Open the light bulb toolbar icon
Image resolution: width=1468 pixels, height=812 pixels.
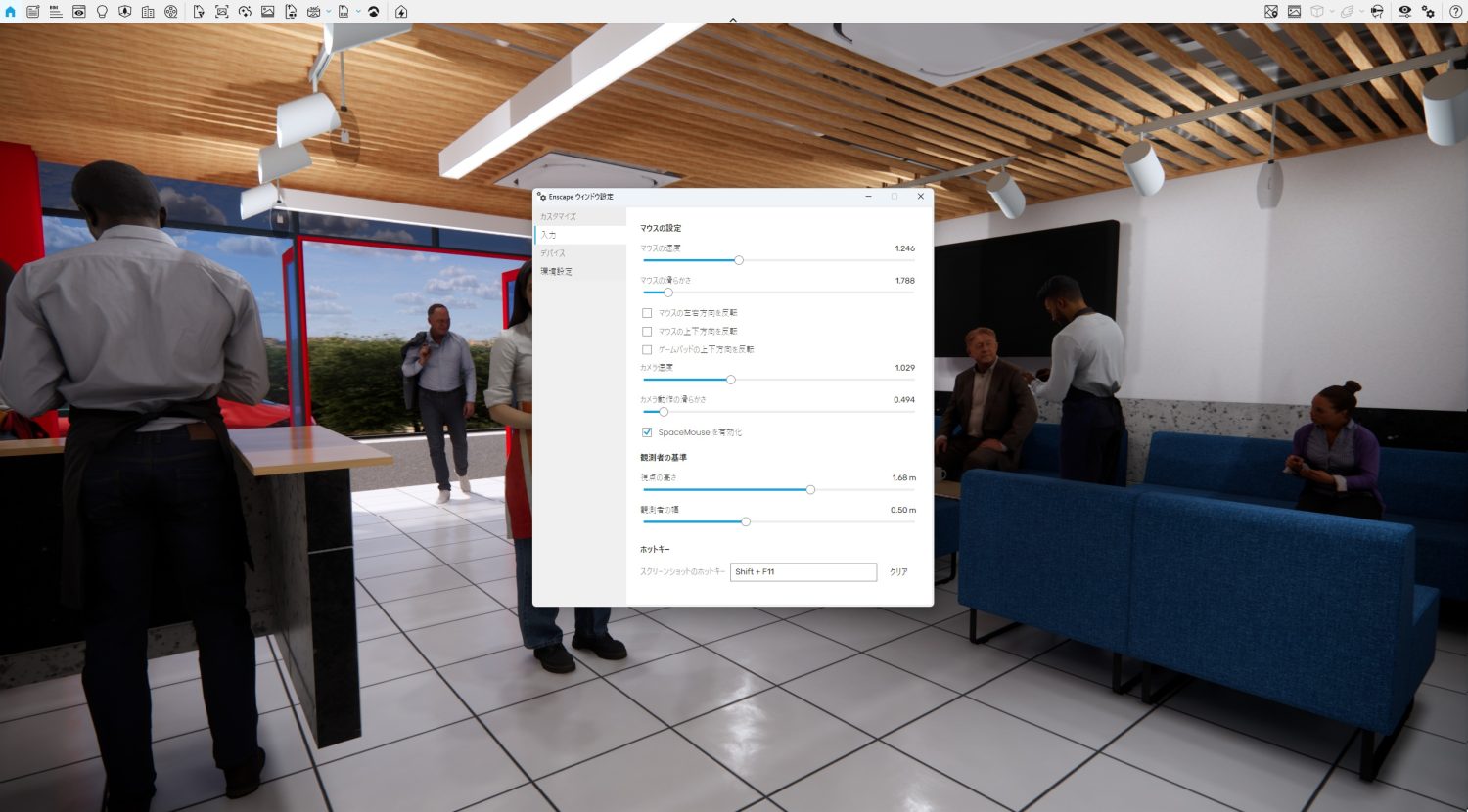(x=102, y=12)
